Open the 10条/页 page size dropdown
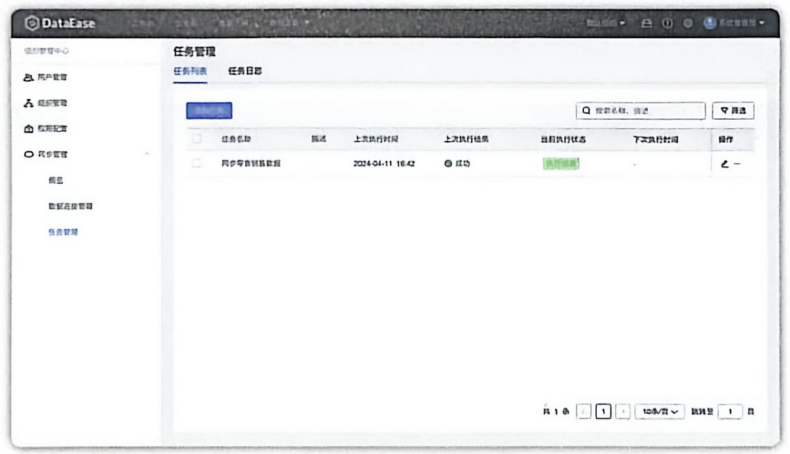 click(x=660, y=412)
